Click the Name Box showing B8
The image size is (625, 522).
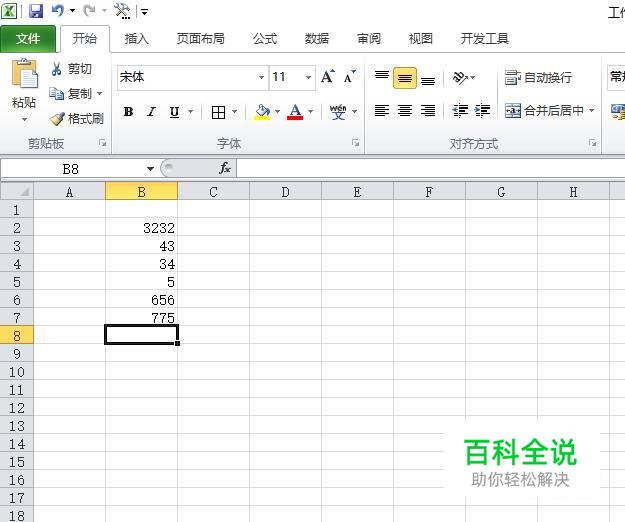[72, 169]
